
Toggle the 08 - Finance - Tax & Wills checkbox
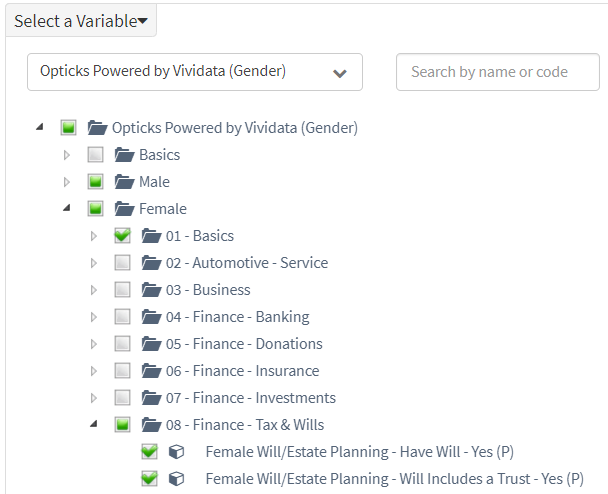(123, 425)
